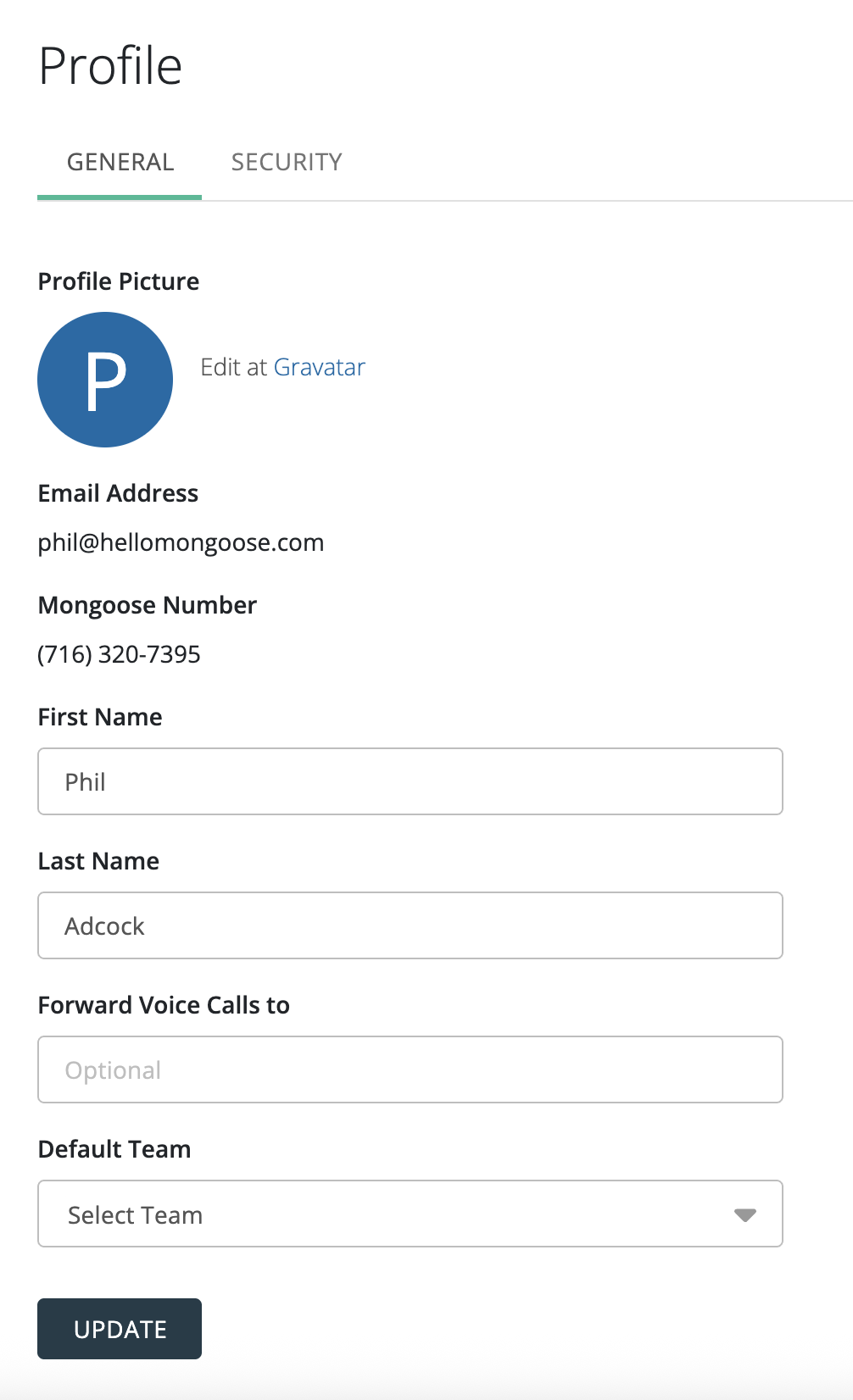This screenshot has width=853, height=1400.
Task: Click the Email Address label
Action: pyautogui.click(x=118, y=493)
